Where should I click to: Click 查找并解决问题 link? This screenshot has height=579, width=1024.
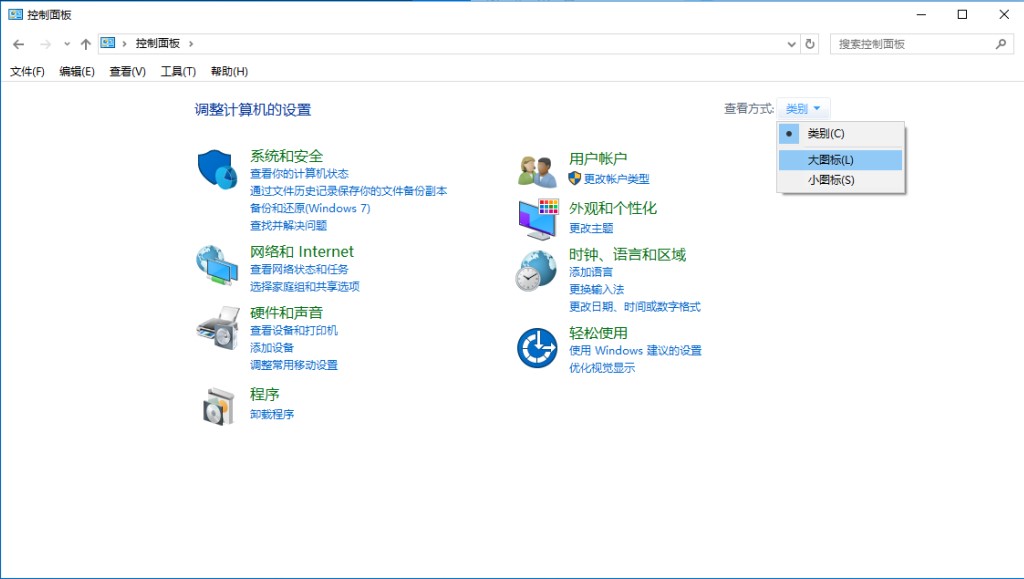click(289, 225)
